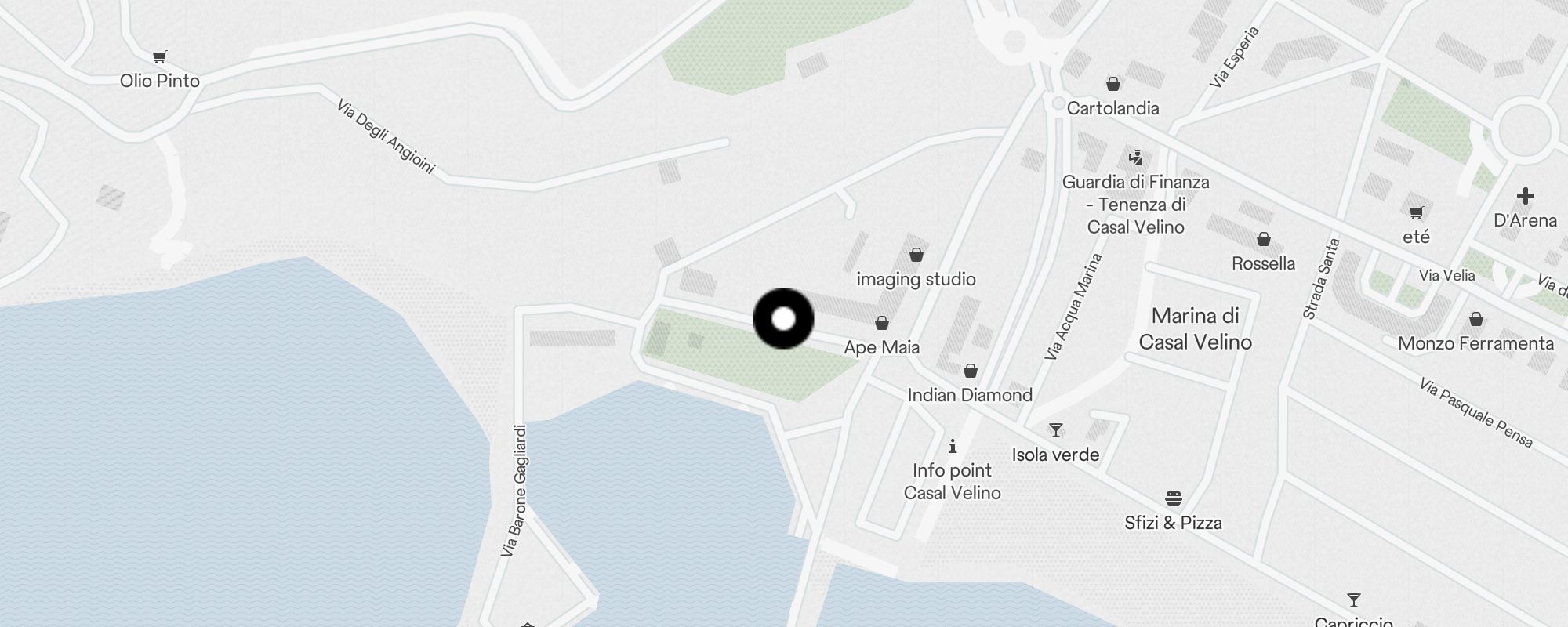Select the Ape Maia shop bag icon
Viewport: 1568px width, 627px height.
[882, 323]
